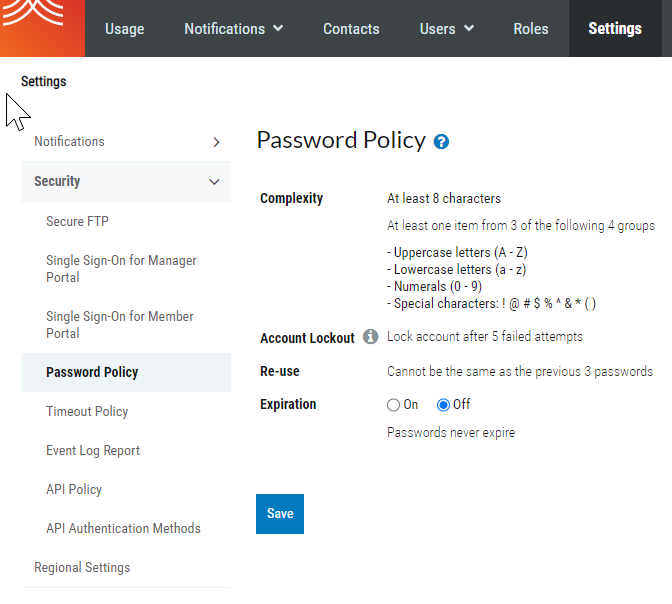This screenshot has height=604, width=672.
Task: Open Regional Settings
Action: pyautogui.click(x=82, y=568)
